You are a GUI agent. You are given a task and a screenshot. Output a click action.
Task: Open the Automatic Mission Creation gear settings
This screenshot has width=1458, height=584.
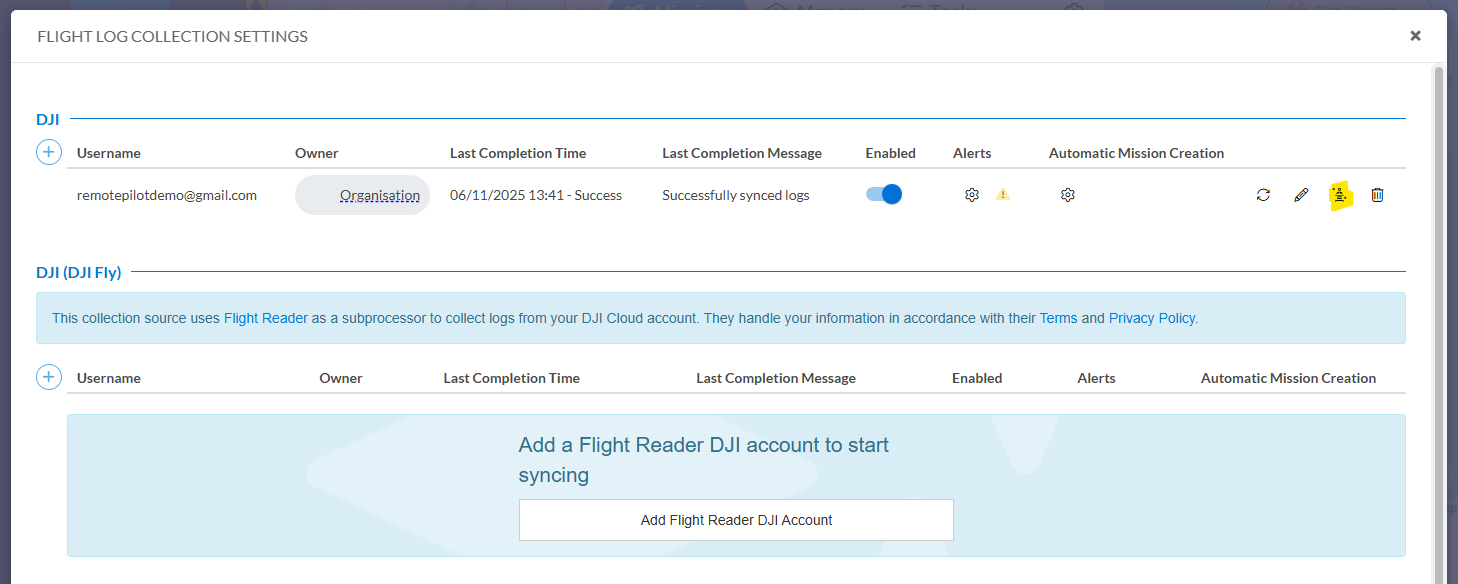pos(1067,195)
